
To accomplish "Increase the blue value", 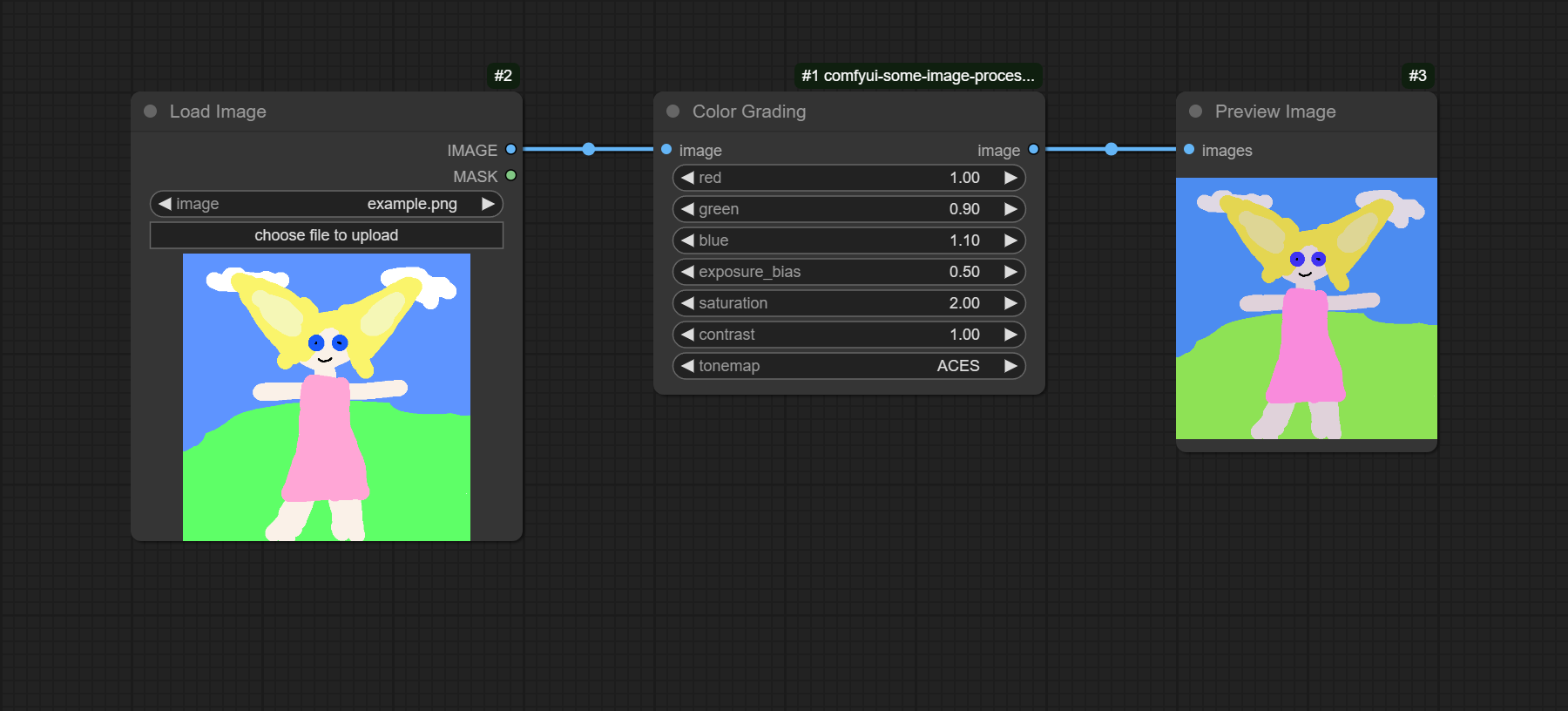I will (1011, 240).
